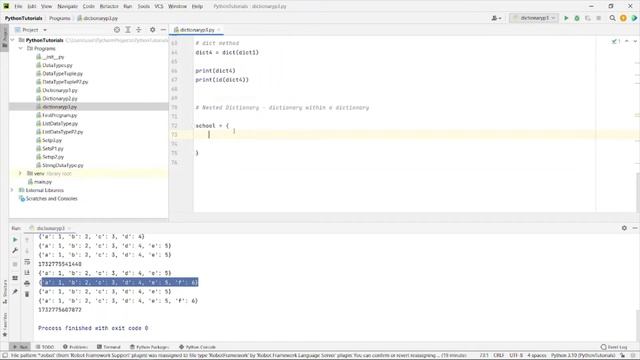
Task: Collapse the Programs folder
Action: pyautogui.click(x=21, y=48)
